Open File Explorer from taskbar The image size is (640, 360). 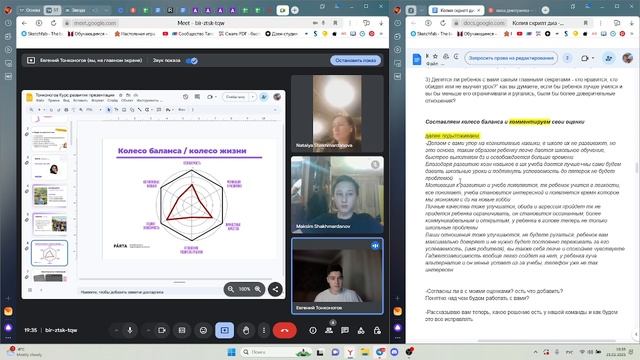(x=364, y=352)
